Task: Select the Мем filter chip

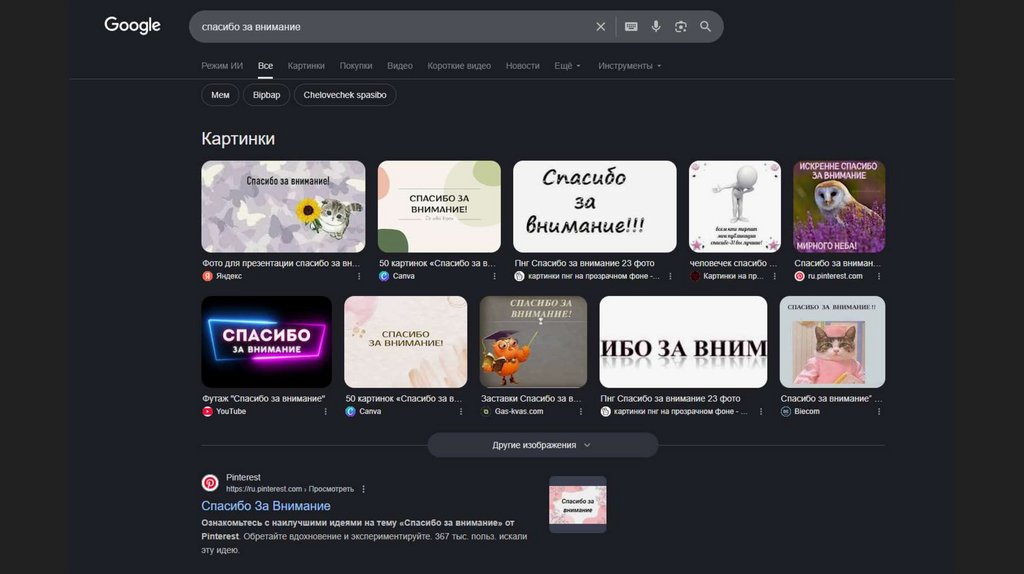Action: (220, 95)
